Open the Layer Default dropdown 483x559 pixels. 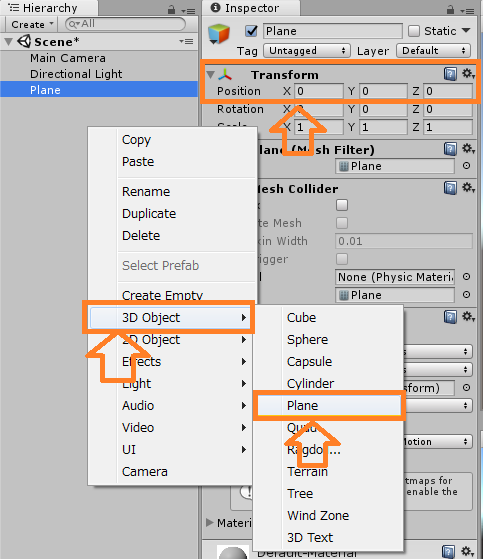433,51
